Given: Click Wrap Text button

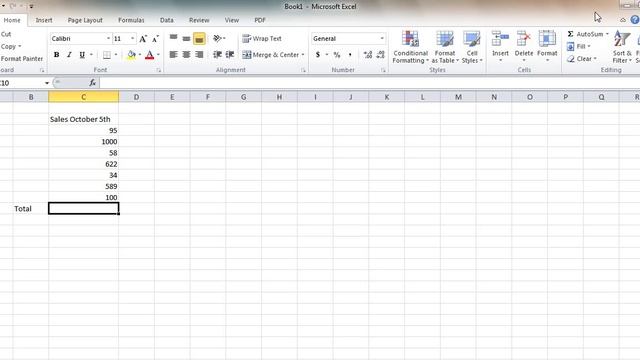Looking at the screenshot, I should coord(262,38).
